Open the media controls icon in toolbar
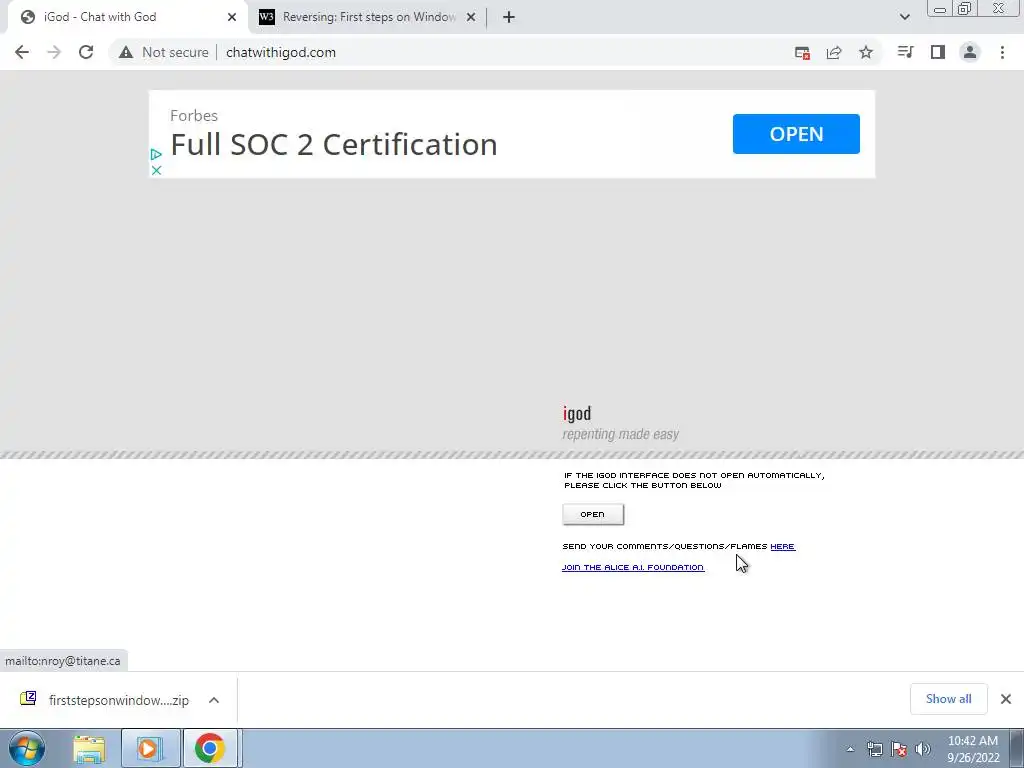This screenshot has height=768, width=1024. point(905,52)
